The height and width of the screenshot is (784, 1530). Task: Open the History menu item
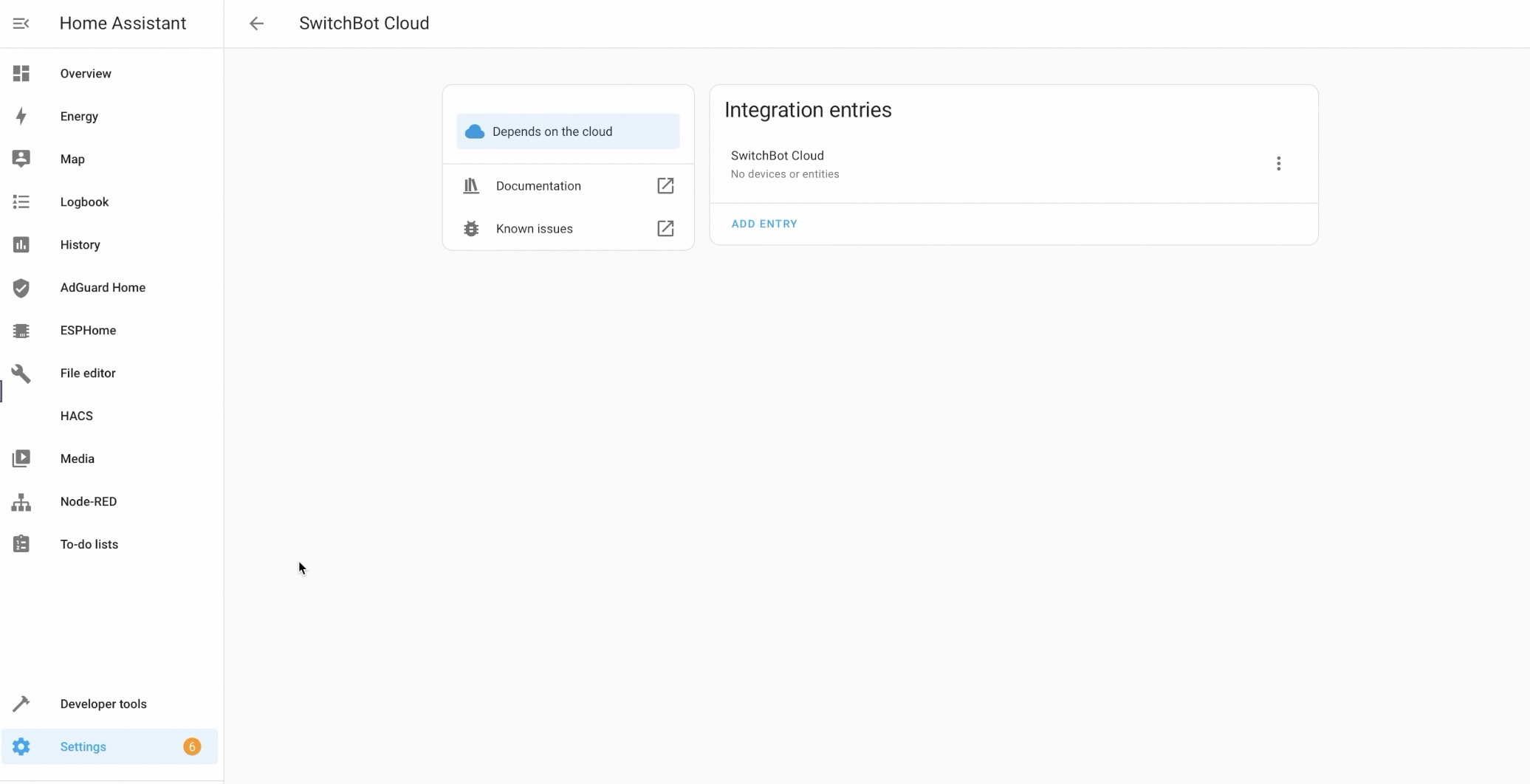tap(110, 245)
